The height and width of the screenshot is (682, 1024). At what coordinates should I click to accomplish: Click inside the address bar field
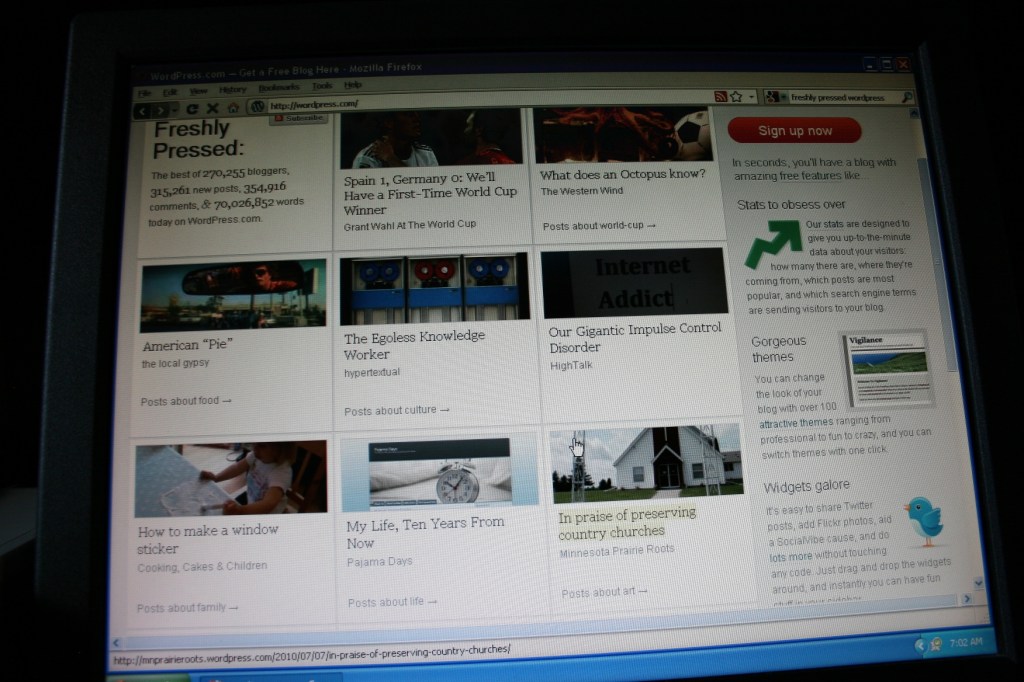[x=450, y=103]
